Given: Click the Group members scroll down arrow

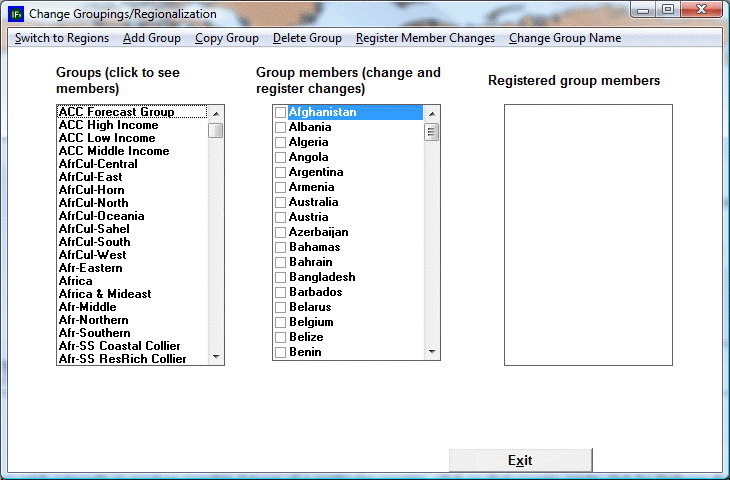Looking at the screenshot, I should tap(432, 352).
